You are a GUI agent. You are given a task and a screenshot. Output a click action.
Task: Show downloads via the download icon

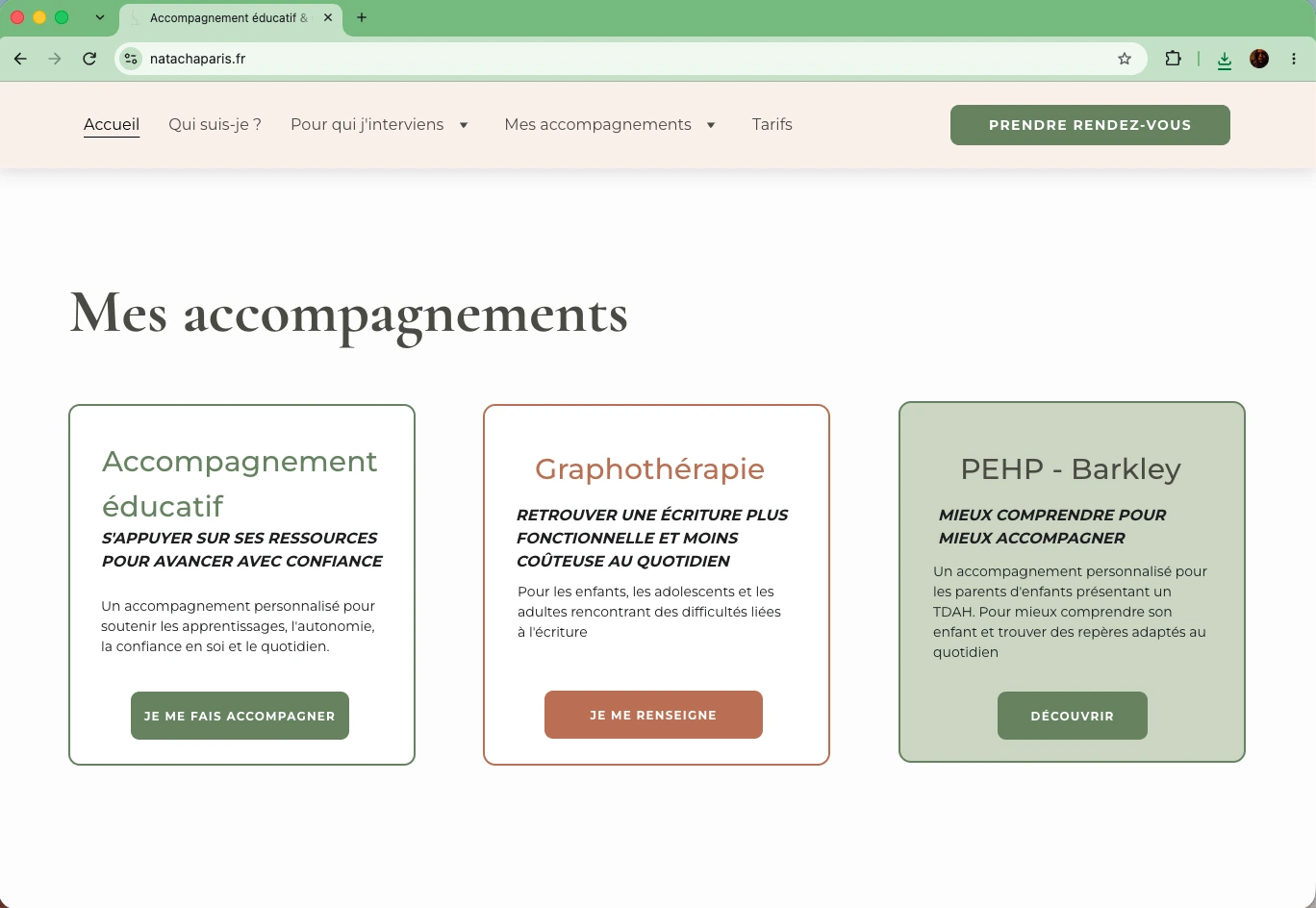(1224, 60)
